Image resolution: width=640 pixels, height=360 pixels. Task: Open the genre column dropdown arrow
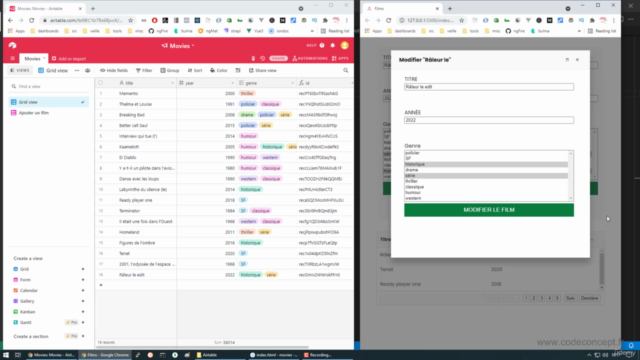[x=292, y=83]
